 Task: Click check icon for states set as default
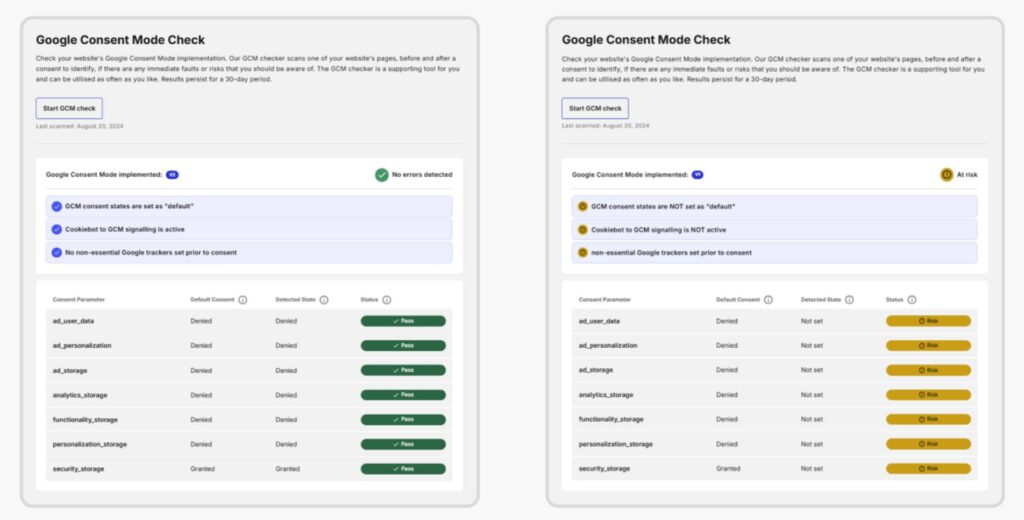point(57,206)
